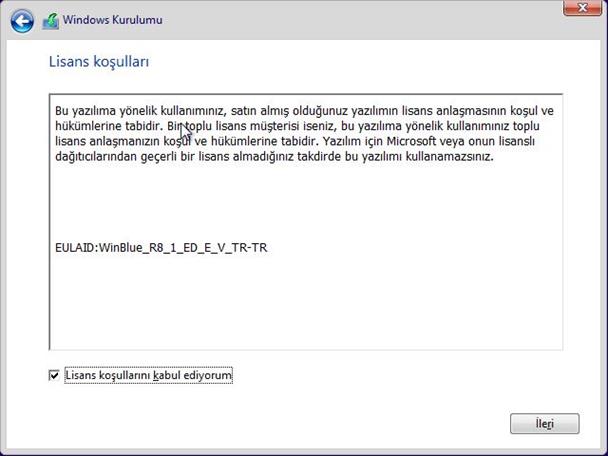Click the 'Lisans koşullarını kabul ediyorum' label
Viewport: 608px width, 456px height.
click(x=148, y=376)
